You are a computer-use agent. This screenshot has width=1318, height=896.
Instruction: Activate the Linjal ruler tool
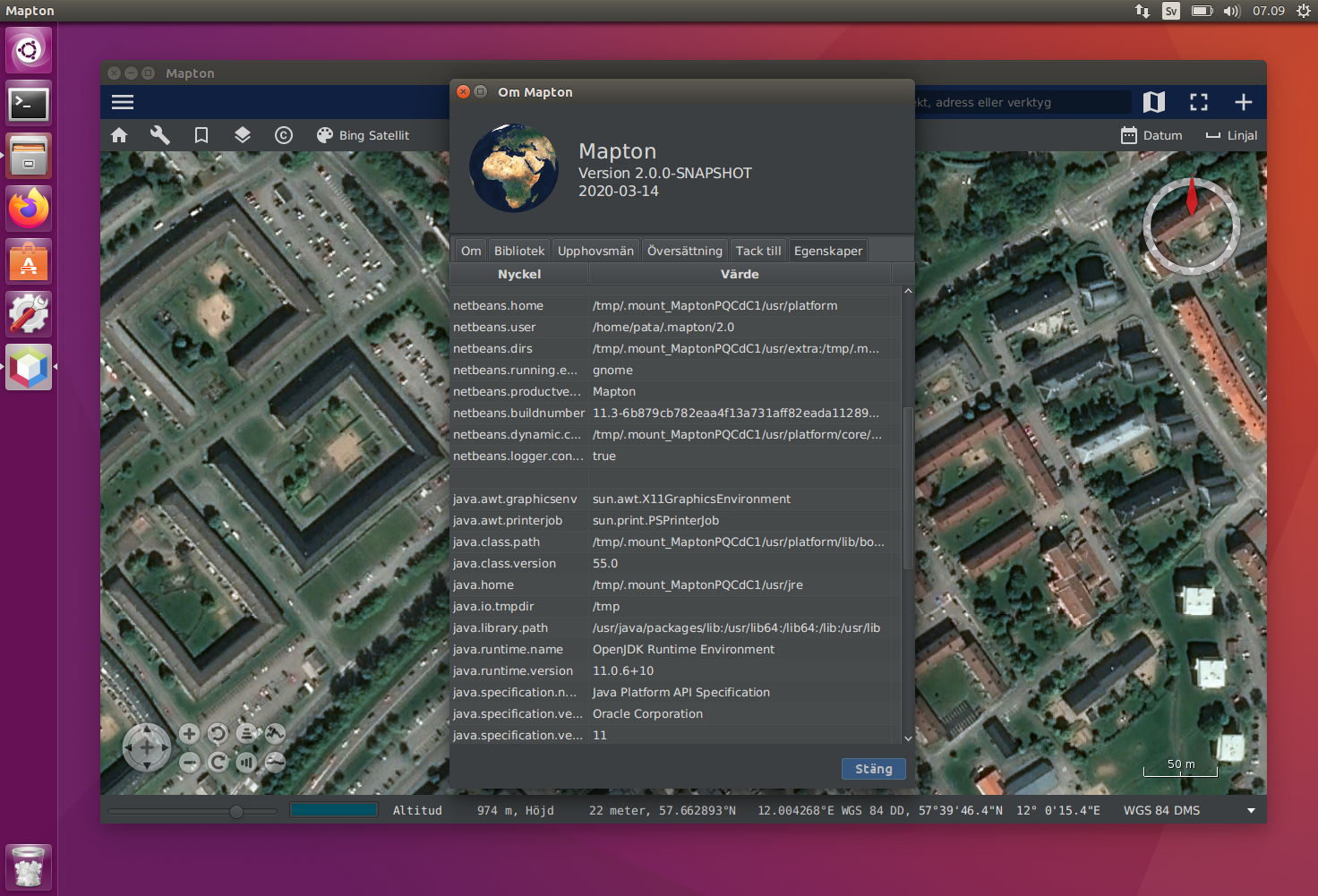(1231, 135)
